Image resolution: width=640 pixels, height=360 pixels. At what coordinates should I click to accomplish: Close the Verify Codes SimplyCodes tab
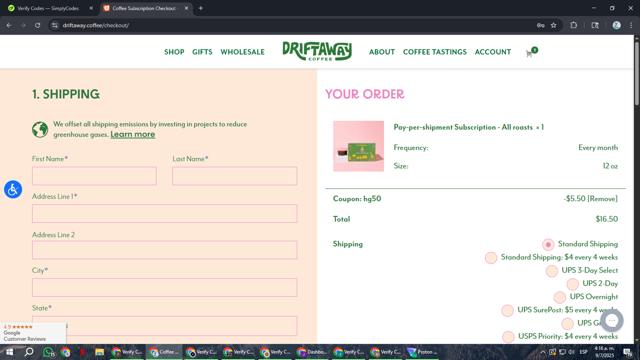[x=91, y=8]
